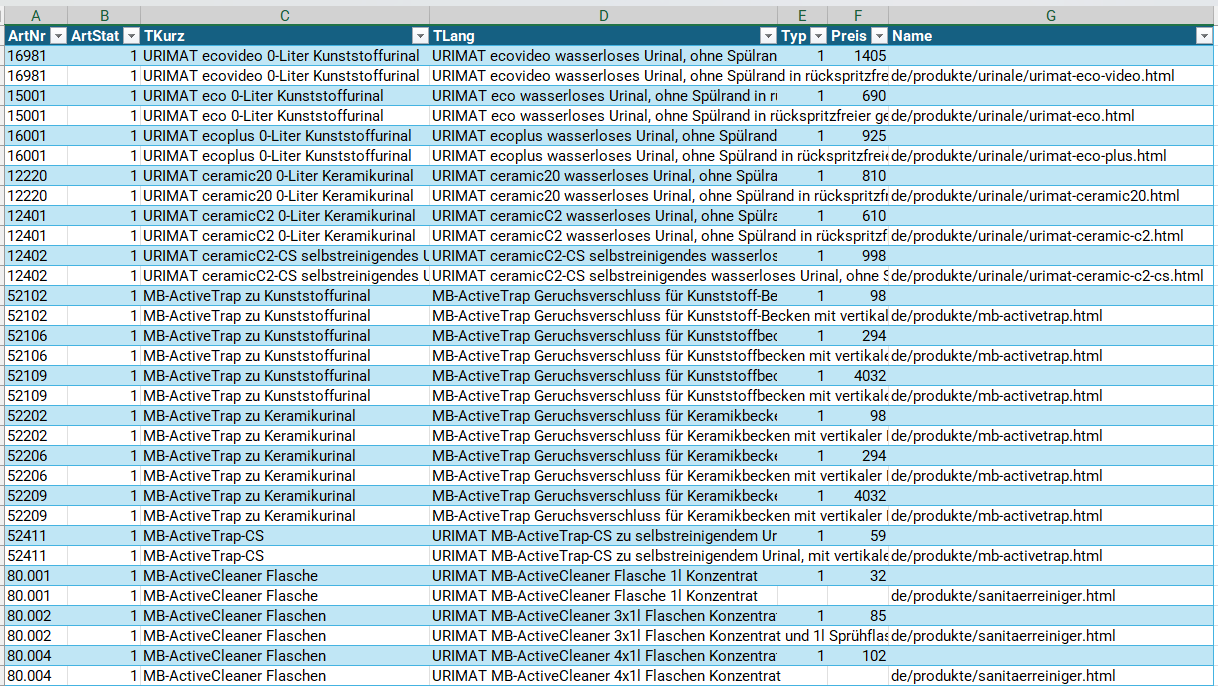The height and width of the screenshot is (686, 1218).
Task: Click the cell showing price 998
Action: 858,256
